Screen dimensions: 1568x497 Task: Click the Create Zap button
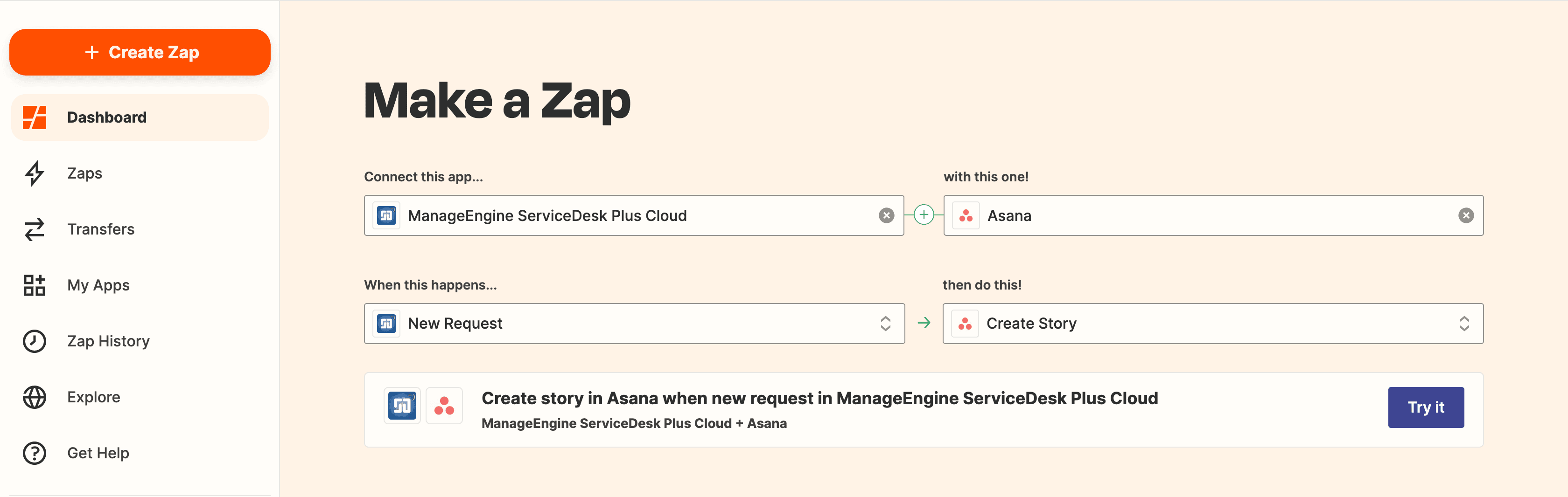pos(140,52)
